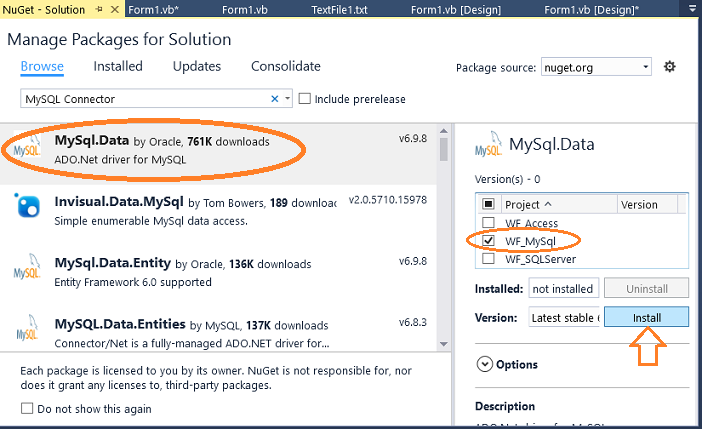The width and height of the screenshot is (702, 429).
Task: Click the package list scroll down arrow
Action: pyautogui.click(x=444, y=344)
